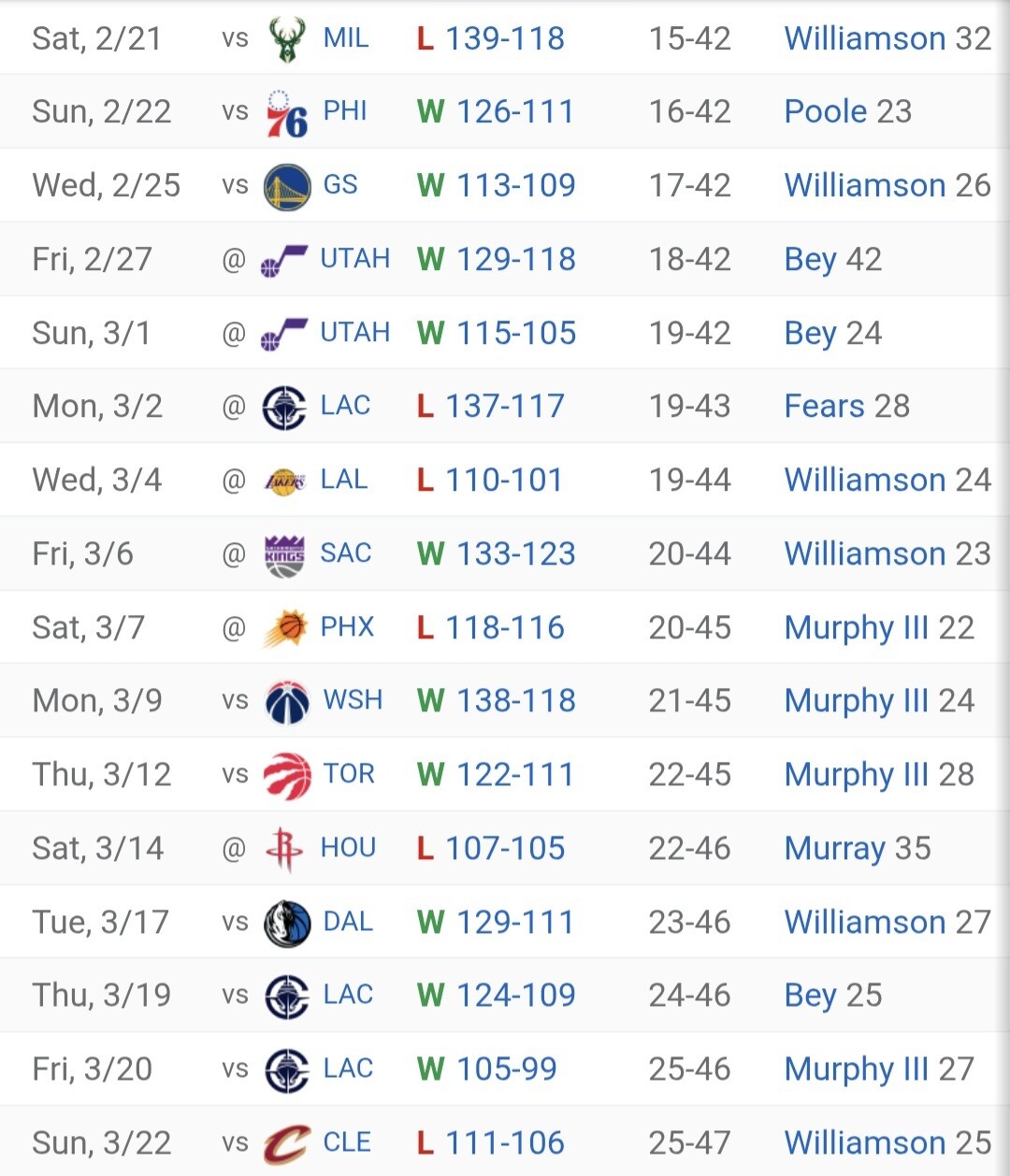
Task: Click the Washington Wizards logo
Action: [286, 702]
